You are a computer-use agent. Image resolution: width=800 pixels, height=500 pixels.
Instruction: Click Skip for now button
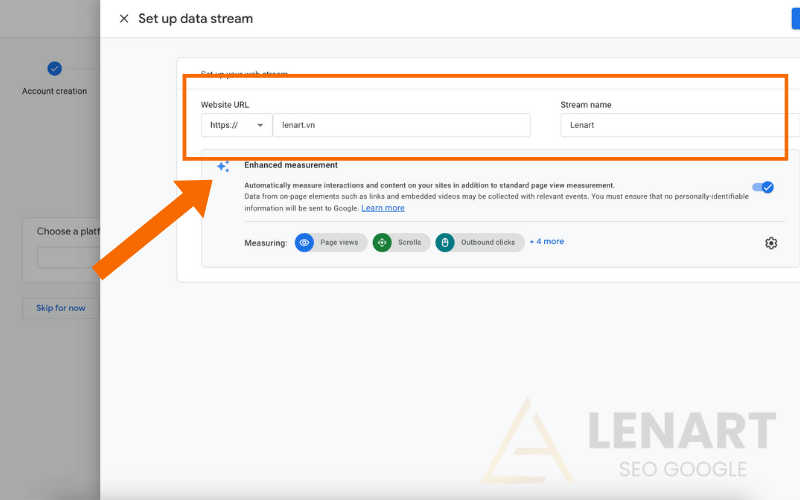click(61, 308)
